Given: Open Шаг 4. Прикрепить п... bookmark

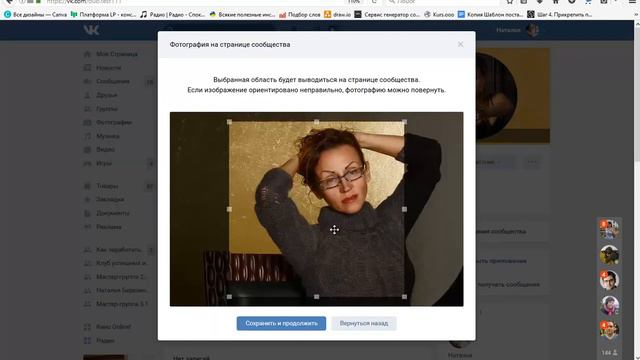Looking at the screenshot, I should tap(560, 14).
